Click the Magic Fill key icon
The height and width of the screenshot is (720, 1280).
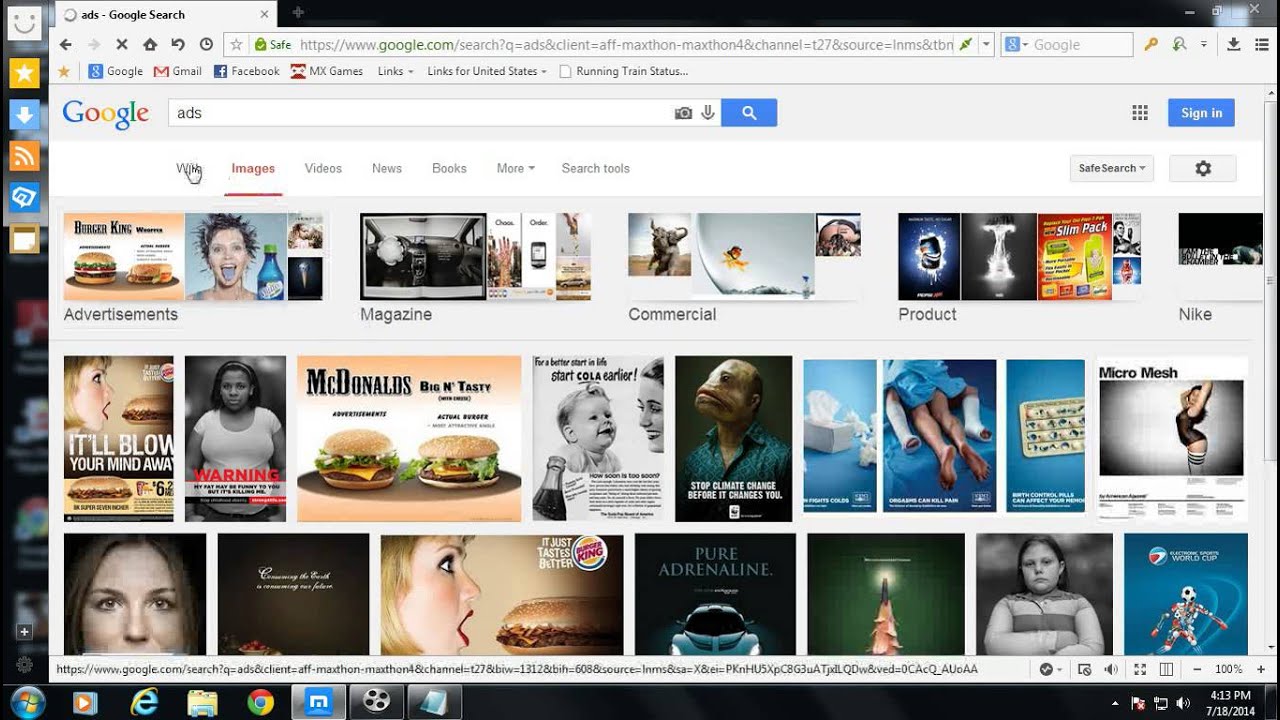tap(1151, 44)
